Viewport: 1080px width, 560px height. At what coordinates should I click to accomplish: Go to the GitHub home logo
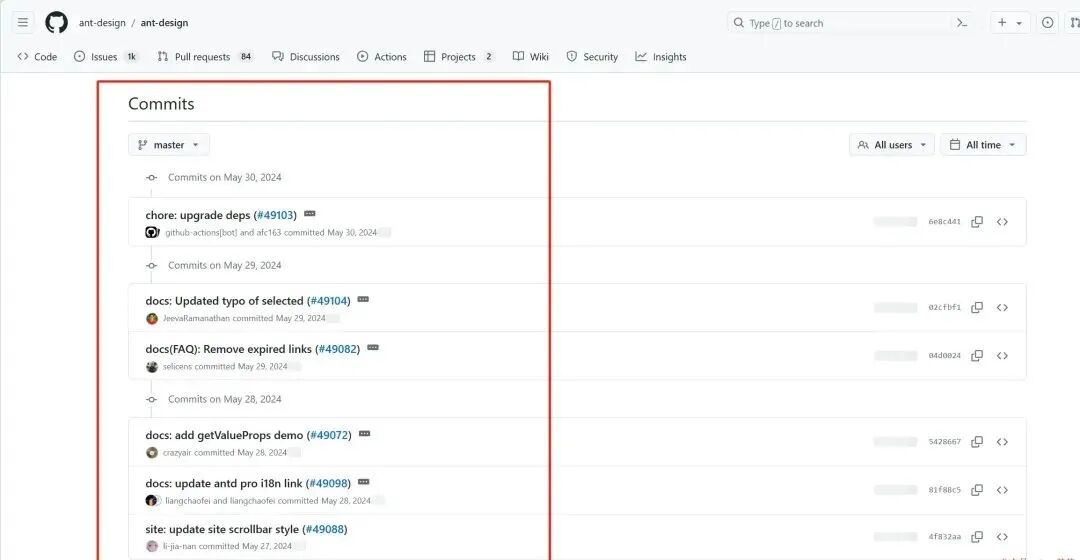point(56,23)
